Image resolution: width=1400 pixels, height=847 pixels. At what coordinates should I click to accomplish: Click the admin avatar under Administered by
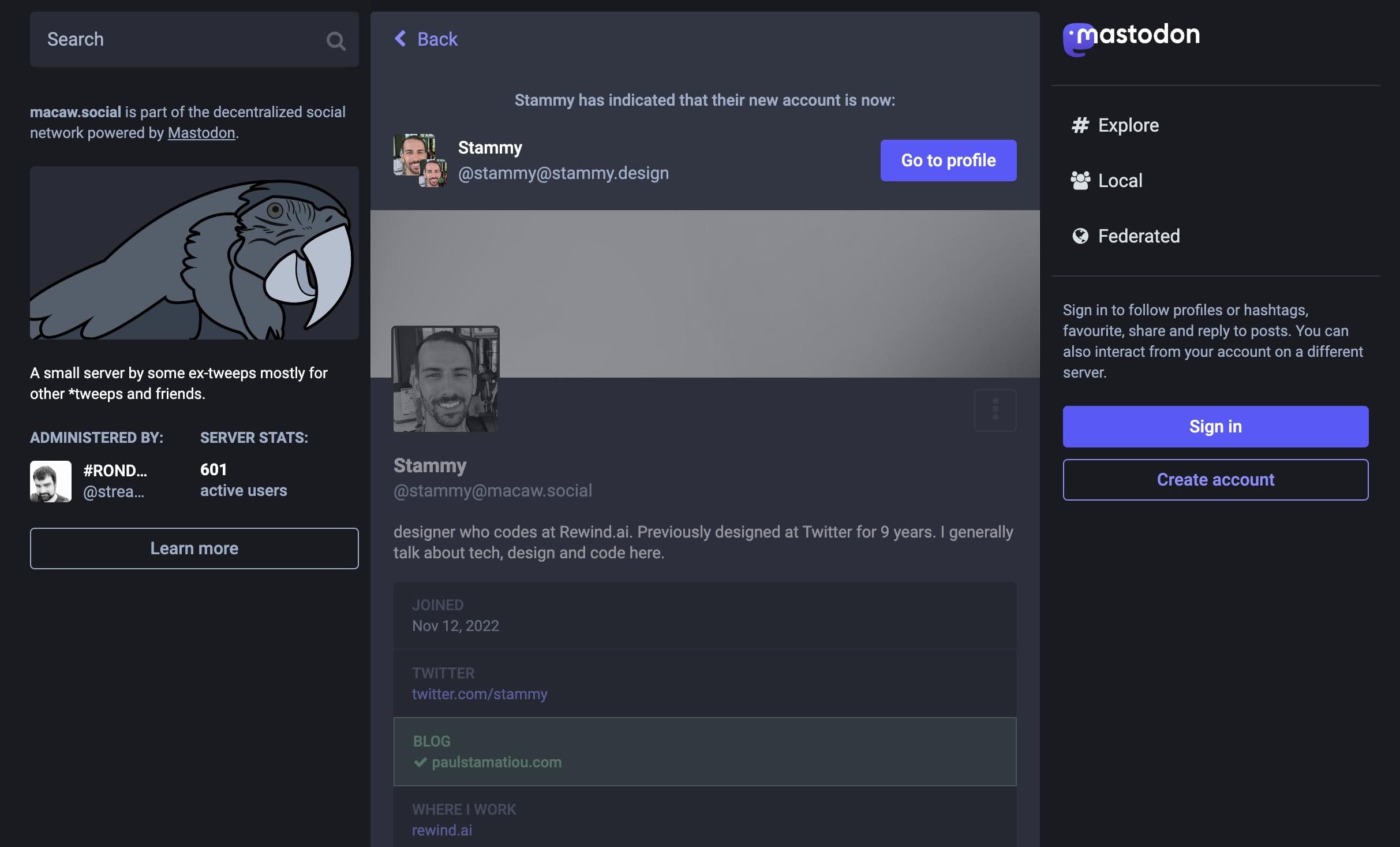click(x=51, y=481)
